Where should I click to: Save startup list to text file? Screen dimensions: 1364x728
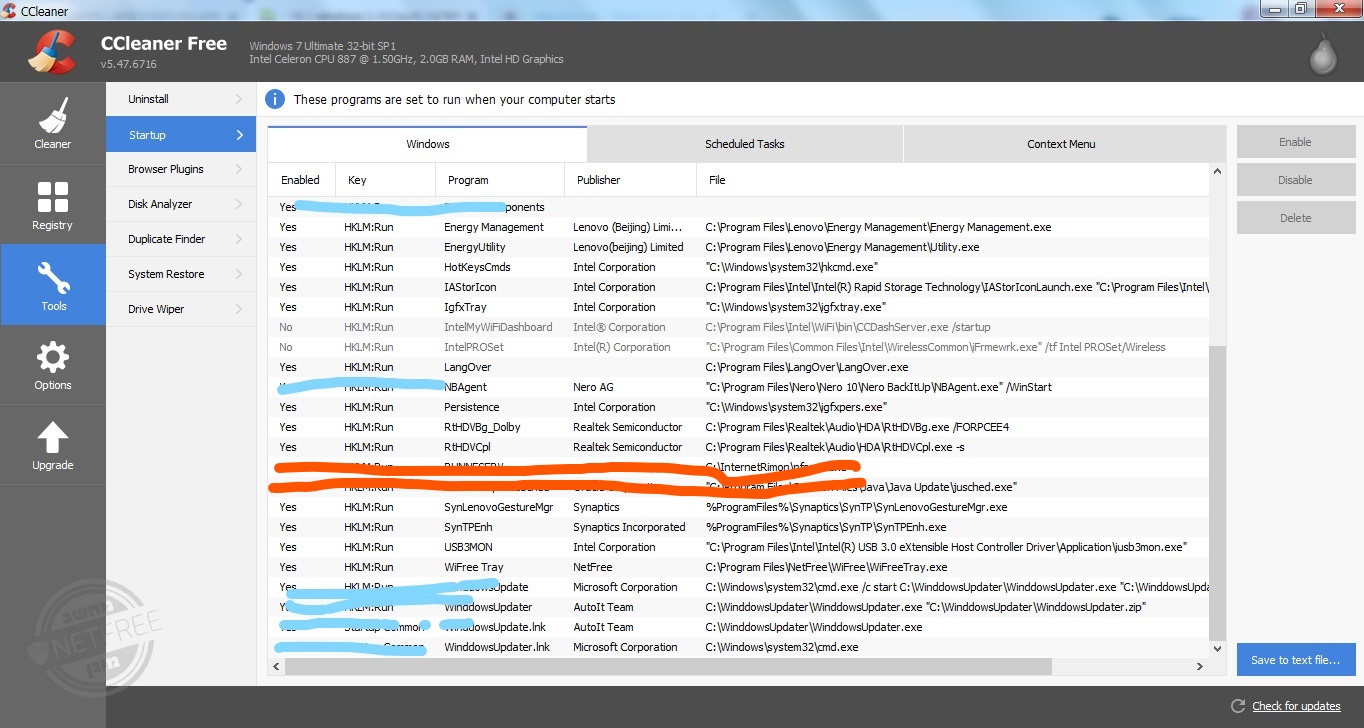1295,660
